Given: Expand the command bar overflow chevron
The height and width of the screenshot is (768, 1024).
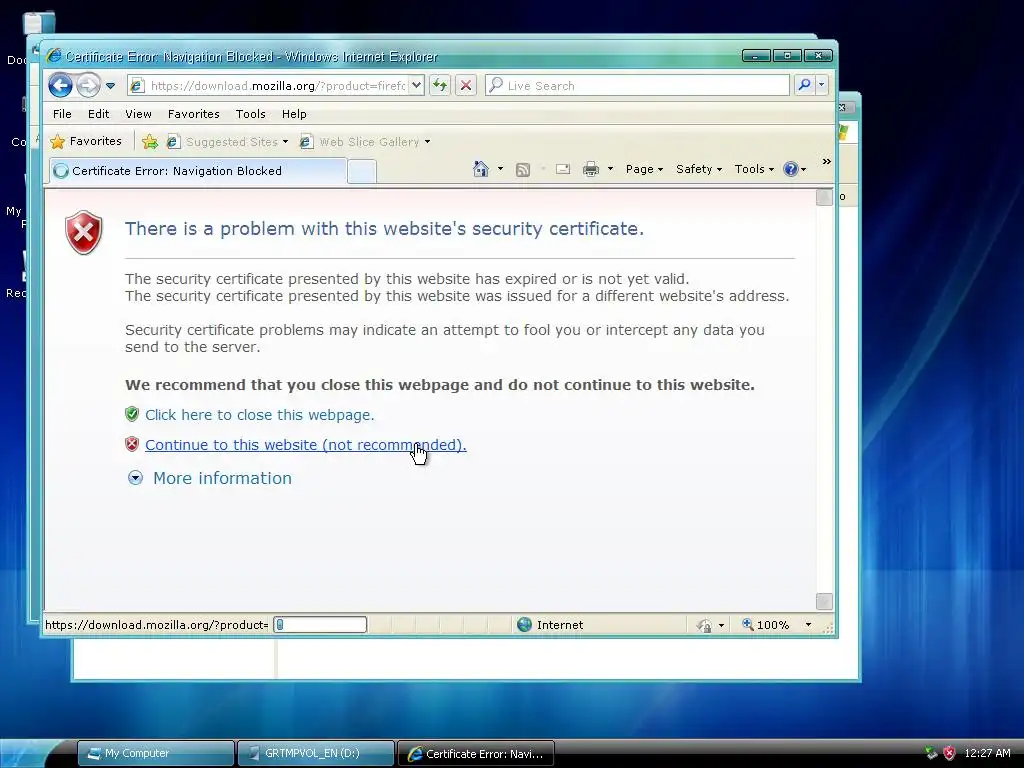Looking at the screenshot, I should (x=826, y=161).
